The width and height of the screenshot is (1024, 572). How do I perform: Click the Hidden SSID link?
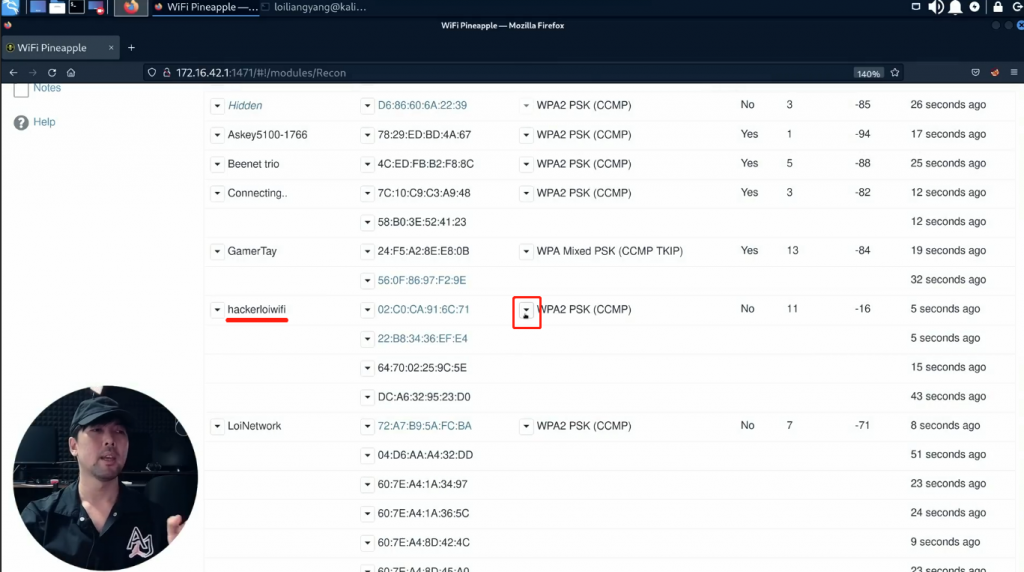point(245,105)
